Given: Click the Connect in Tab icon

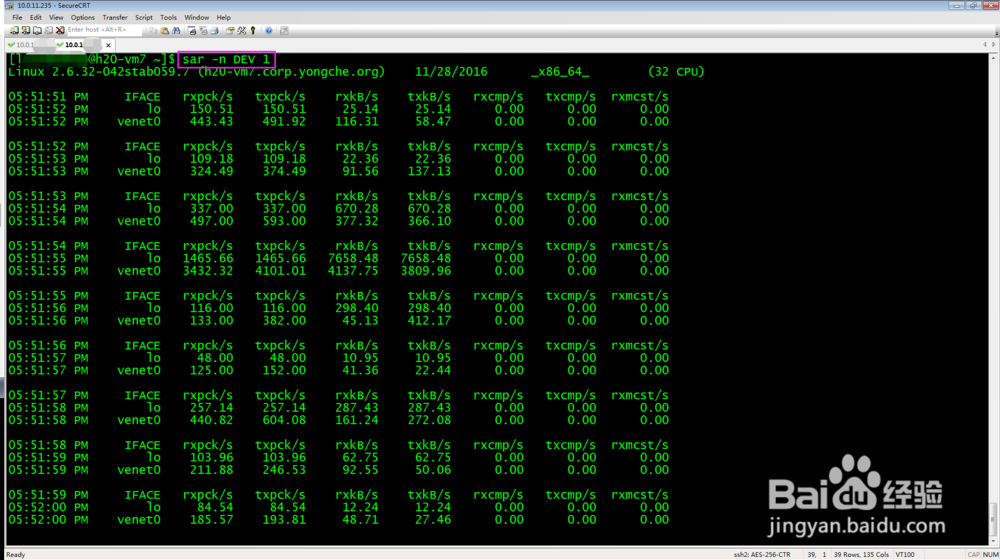Looking at the screenshot, I should click(x=37, y=31).
